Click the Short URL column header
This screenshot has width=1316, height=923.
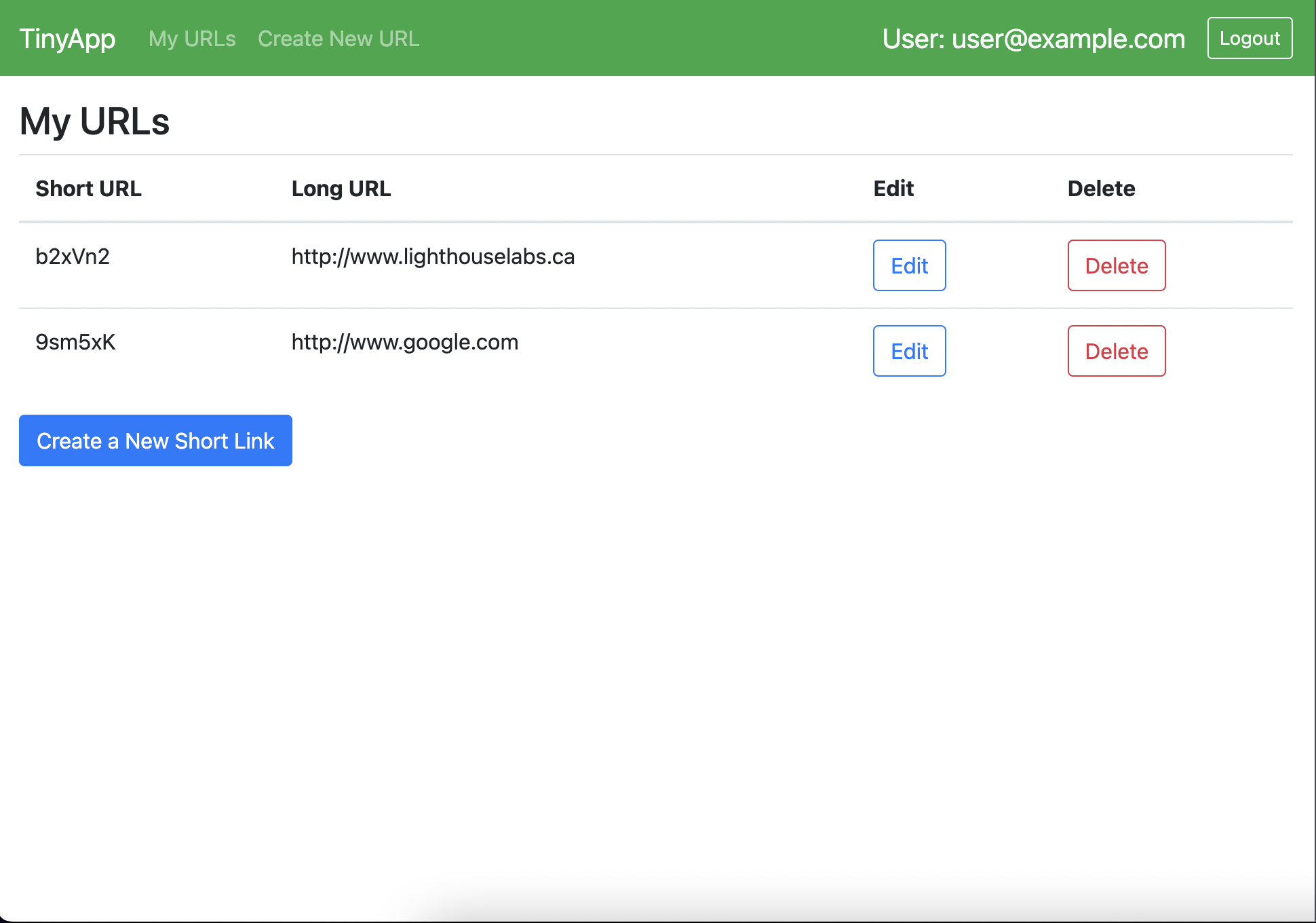[88, 189]
